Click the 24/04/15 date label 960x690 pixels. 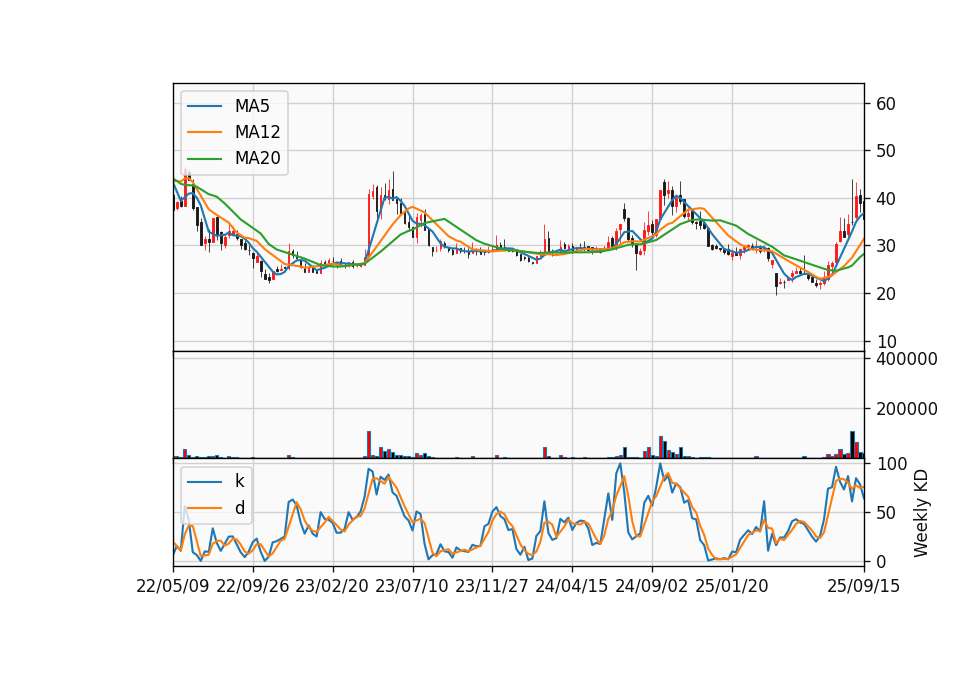(x=572, y=586)
